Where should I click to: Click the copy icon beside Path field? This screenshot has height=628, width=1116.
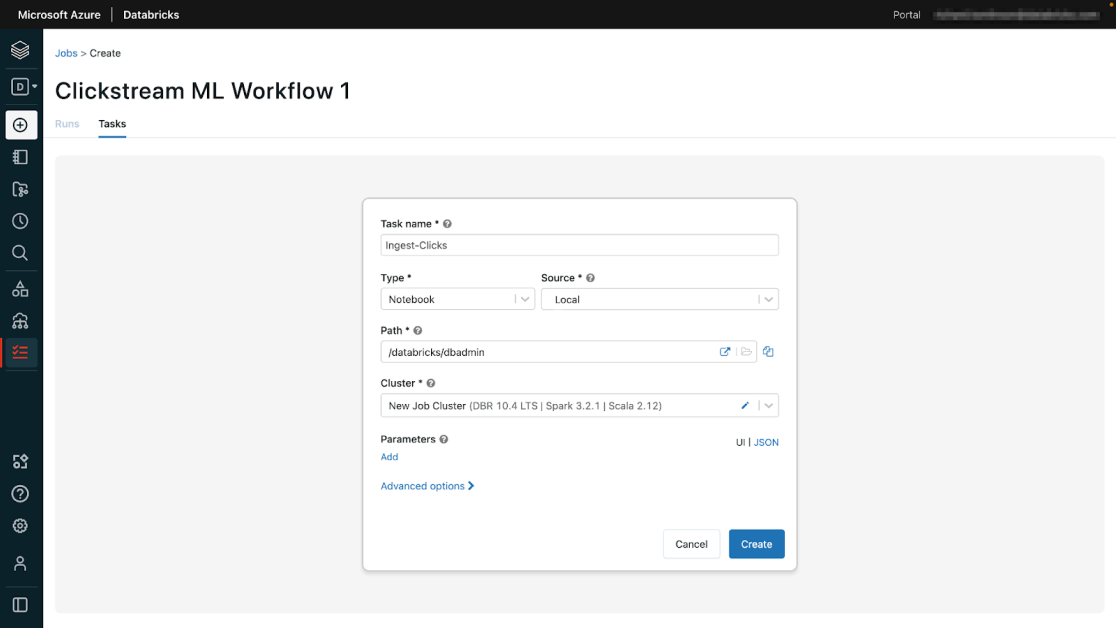click(x=768, y=352)
